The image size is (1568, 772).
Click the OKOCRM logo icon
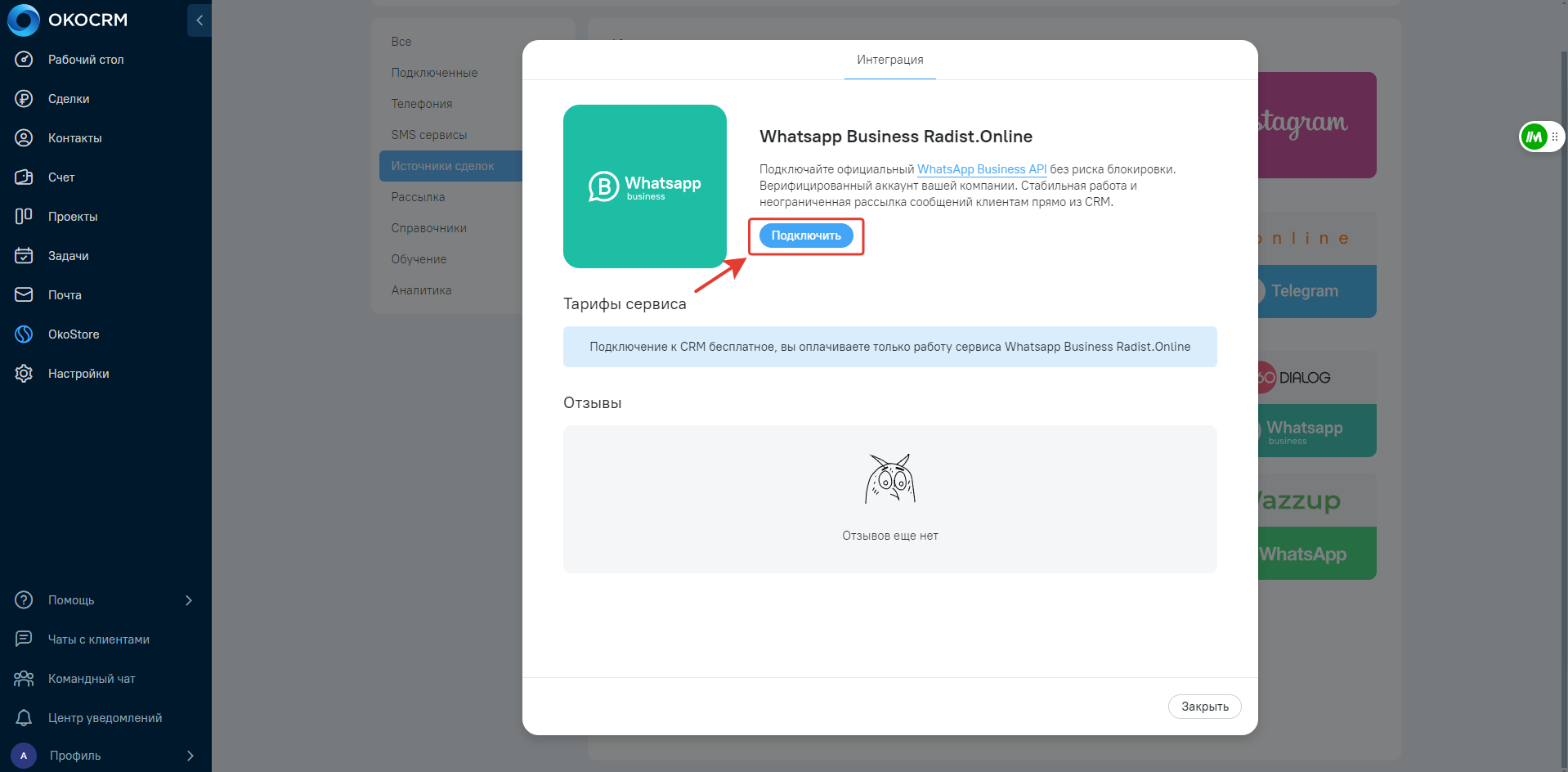pyautogui.click(x=24, y=20)
